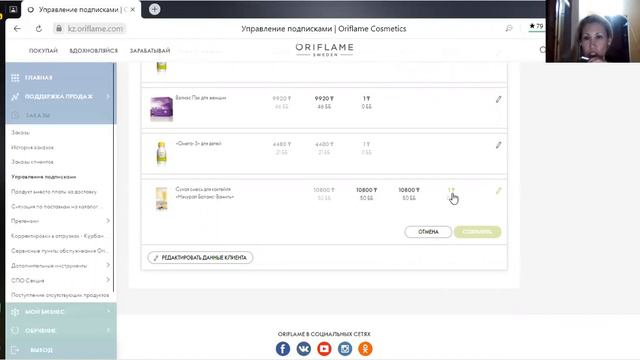Click the green СОХРАНИТЬ button
This screenshot has height=360, width=640.
(477, 232)
